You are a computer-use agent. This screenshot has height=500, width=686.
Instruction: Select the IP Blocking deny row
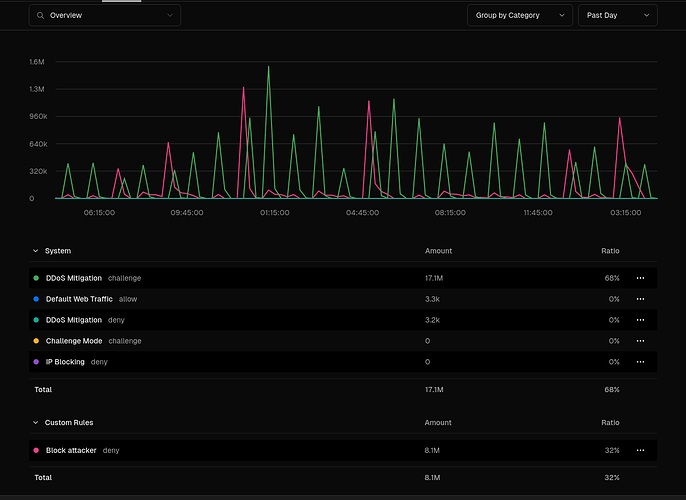[x=343, y=362]
